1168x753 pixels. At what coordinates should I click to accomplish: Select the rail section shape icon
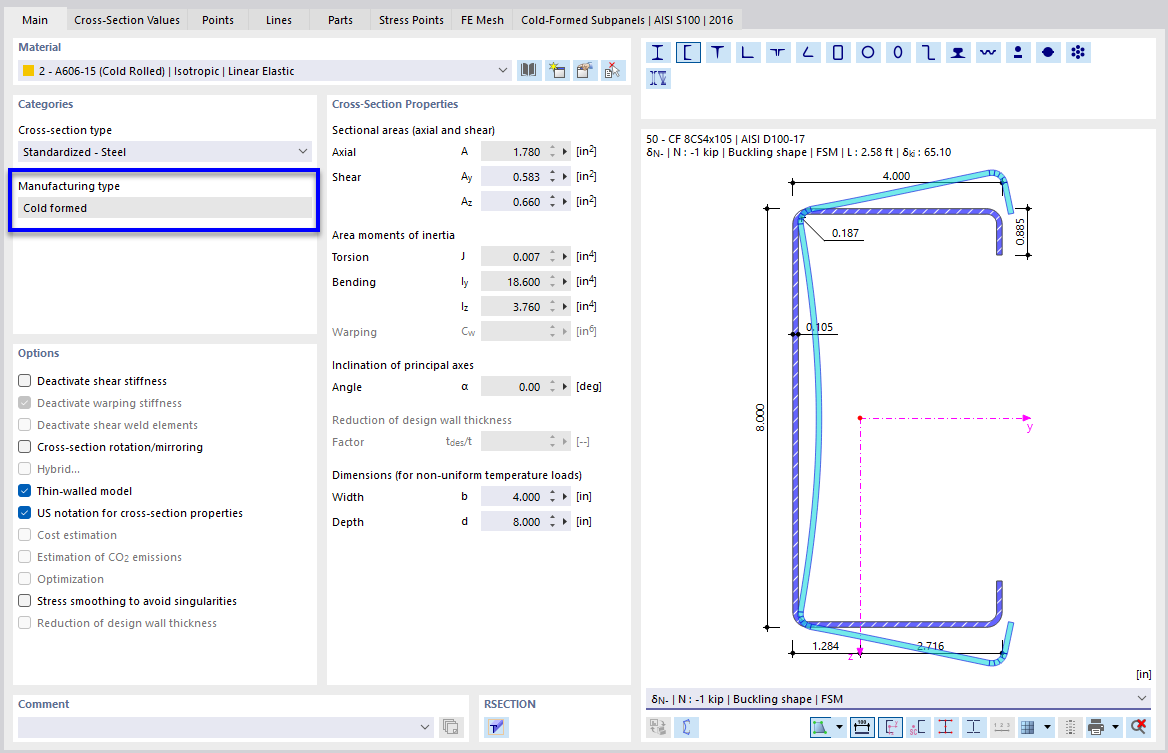958,52
